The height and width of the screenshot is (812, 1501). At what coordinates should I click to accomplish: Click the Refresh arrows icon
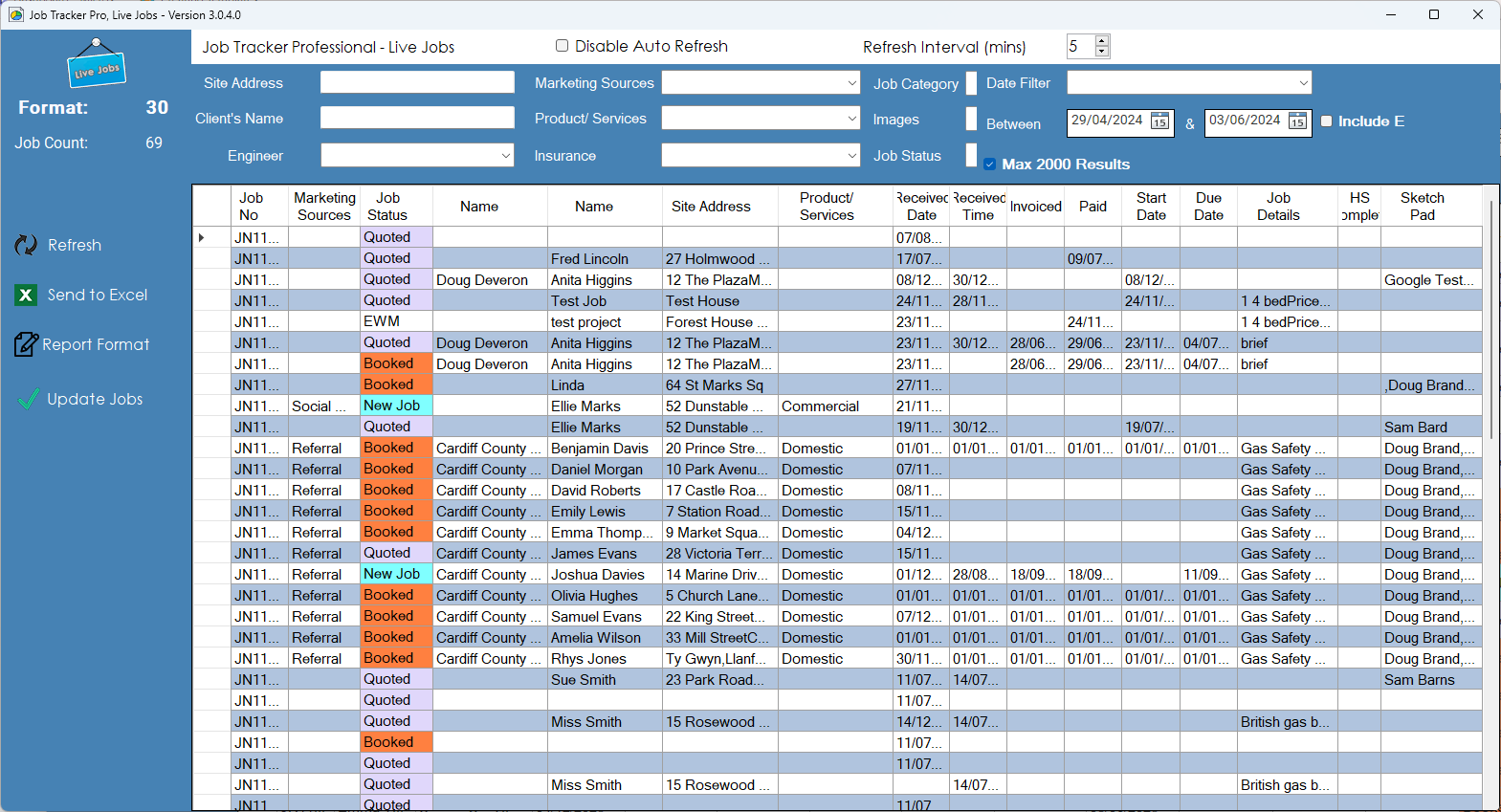26,246
